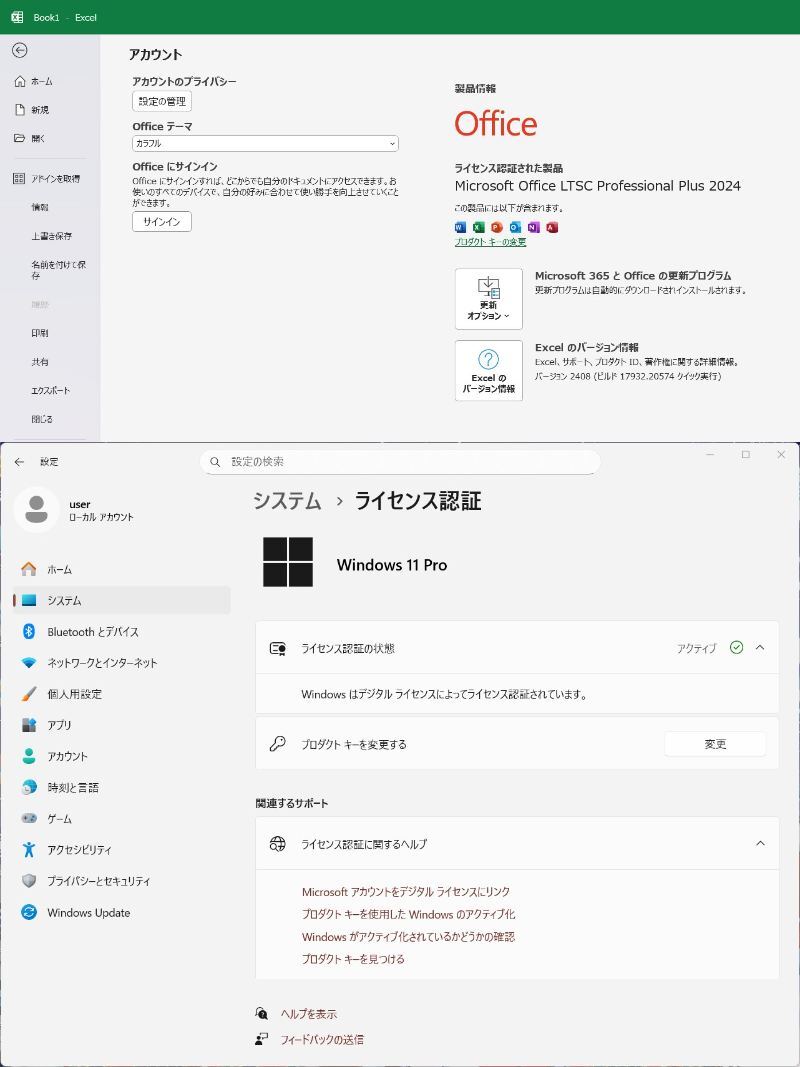Open Bluetooth とデバイス settings
The height and width of the screenshot is (1067, 800).
coord(122,631)
